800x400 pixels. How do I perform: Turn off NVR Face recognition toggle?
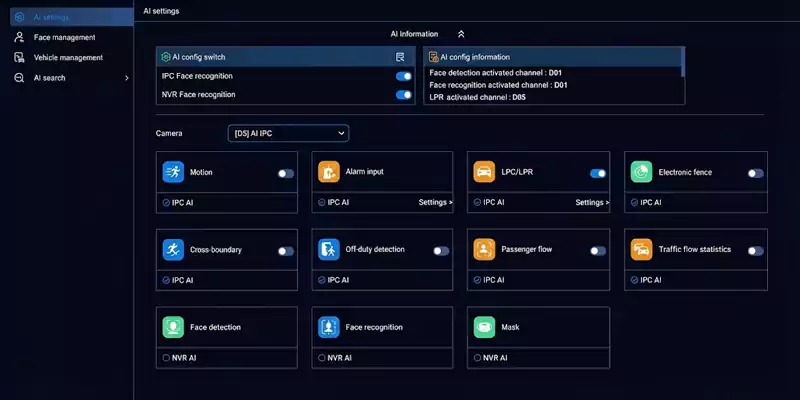[403, 95]
